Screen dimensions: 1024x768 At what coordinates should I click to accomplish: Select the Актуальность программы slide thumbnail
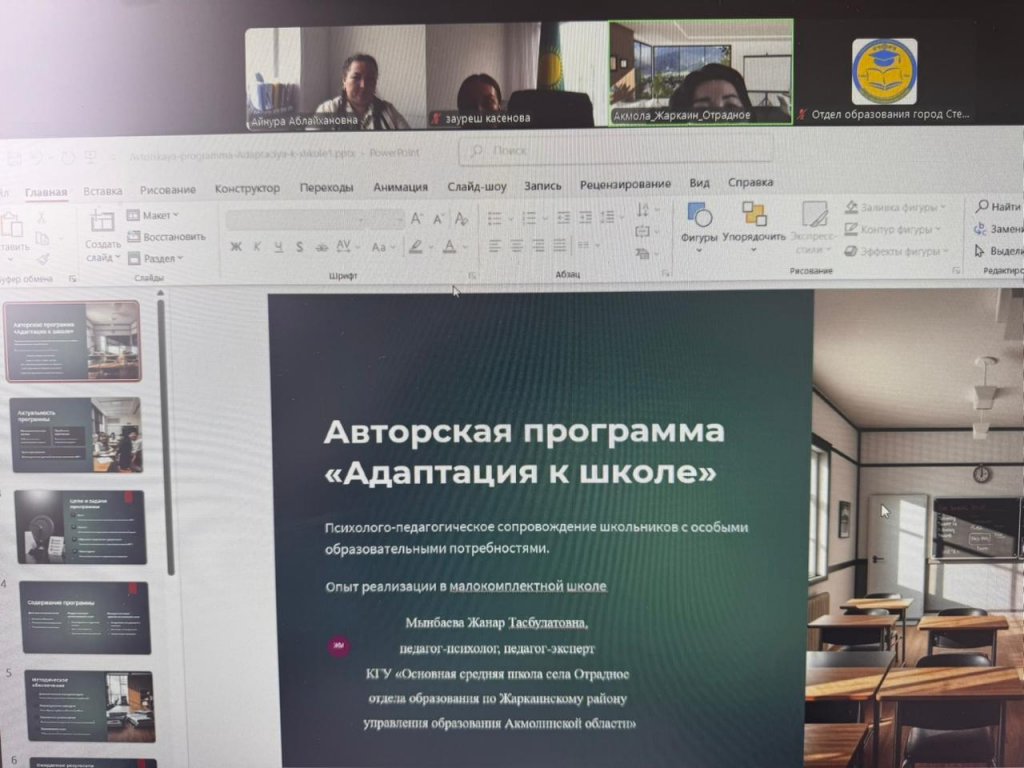[x=76, y=434]
